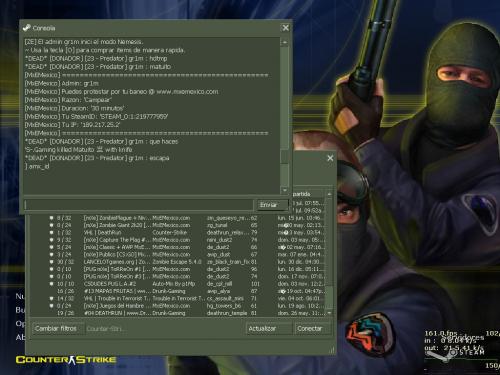The image size is (500, 375).
Task: Click the server list scrollbar down arrow
Action: 329,313
